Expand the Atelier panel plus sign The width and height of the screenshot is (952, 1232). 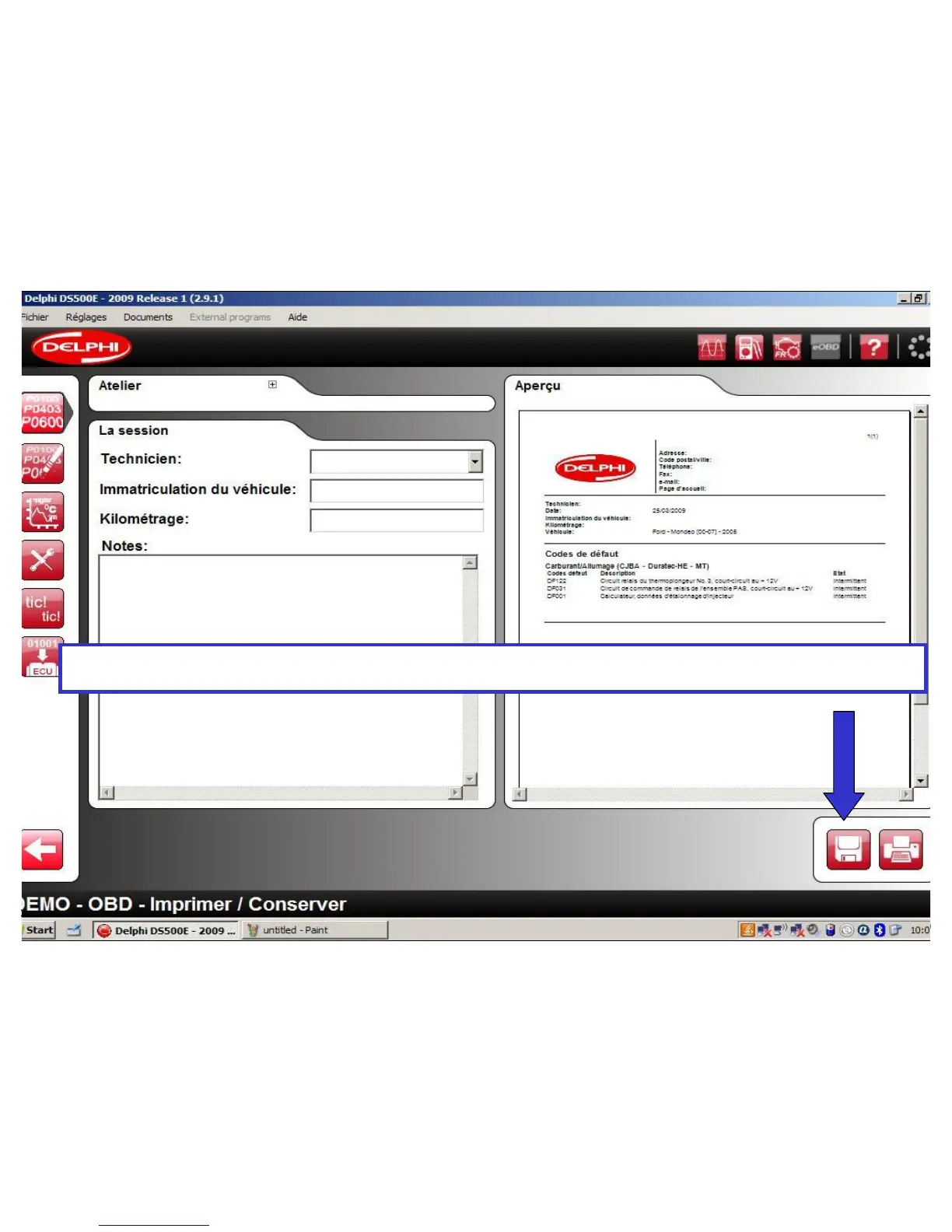click(272, 384)
